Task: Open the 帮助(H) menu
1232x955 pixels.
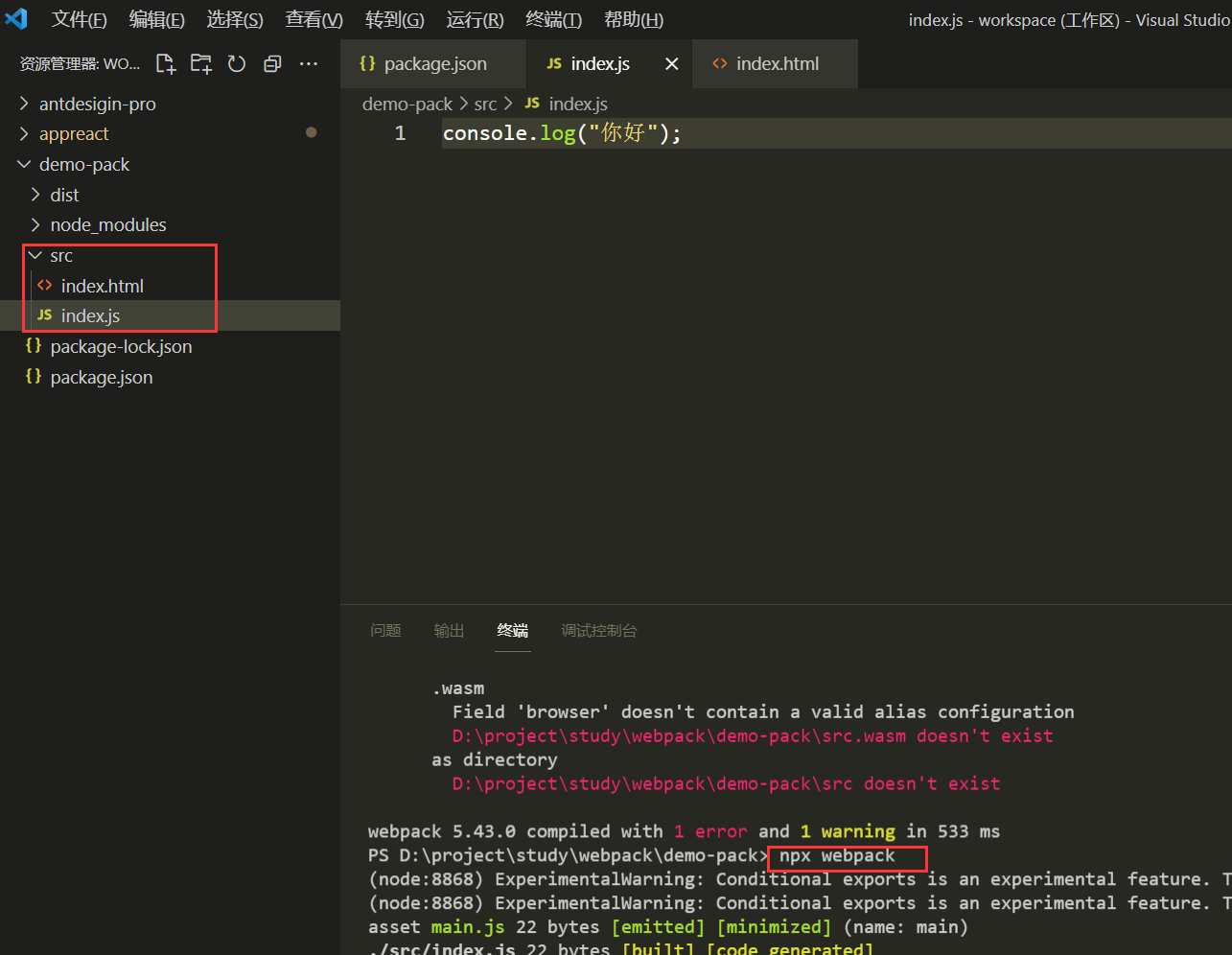Action: (634, 19)
